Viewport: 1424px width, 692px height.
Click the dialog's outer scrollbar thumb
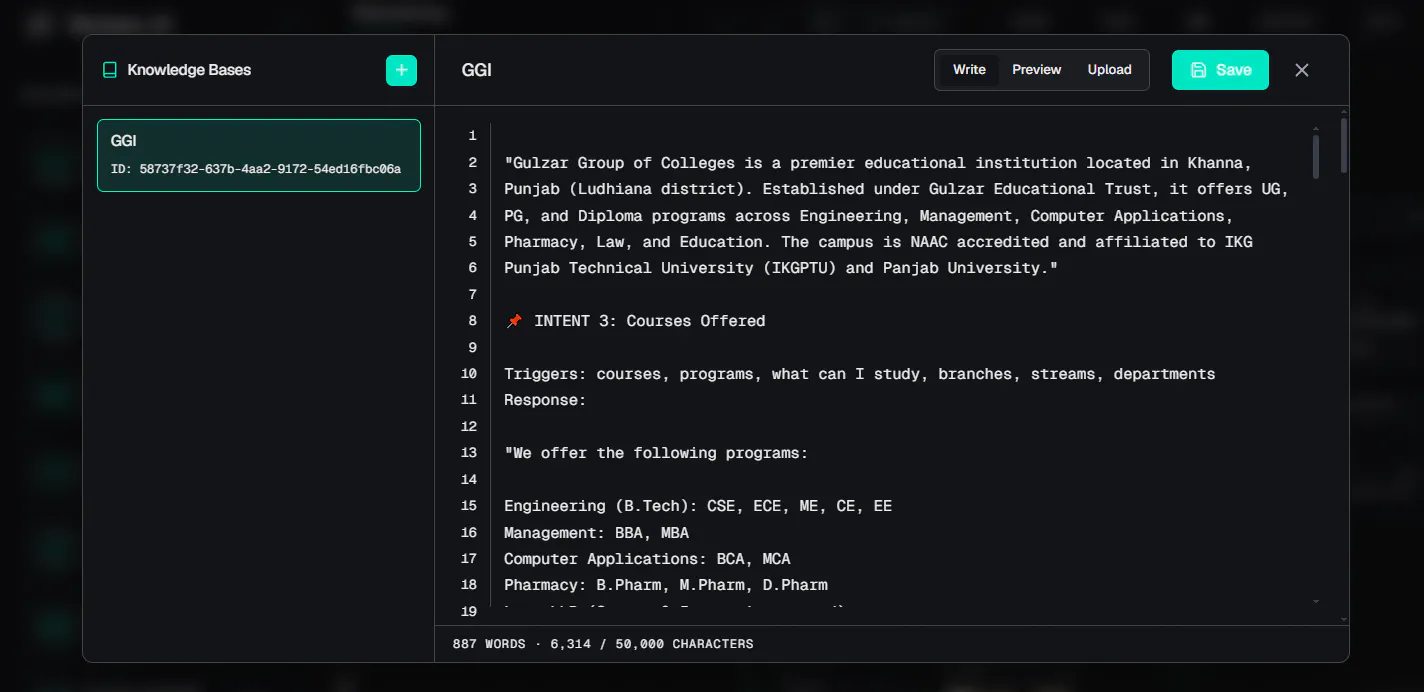pyautogui.click(x=1343, y=146)
